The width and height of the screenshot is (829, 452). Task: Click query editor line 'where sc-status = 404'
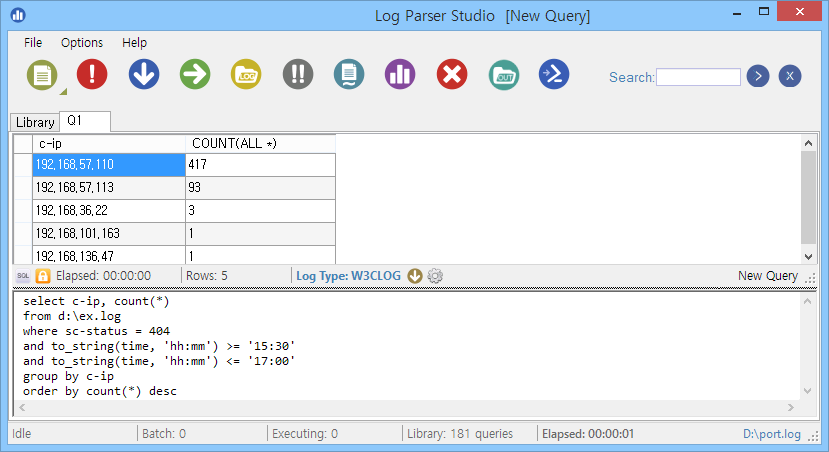[96, 331]
